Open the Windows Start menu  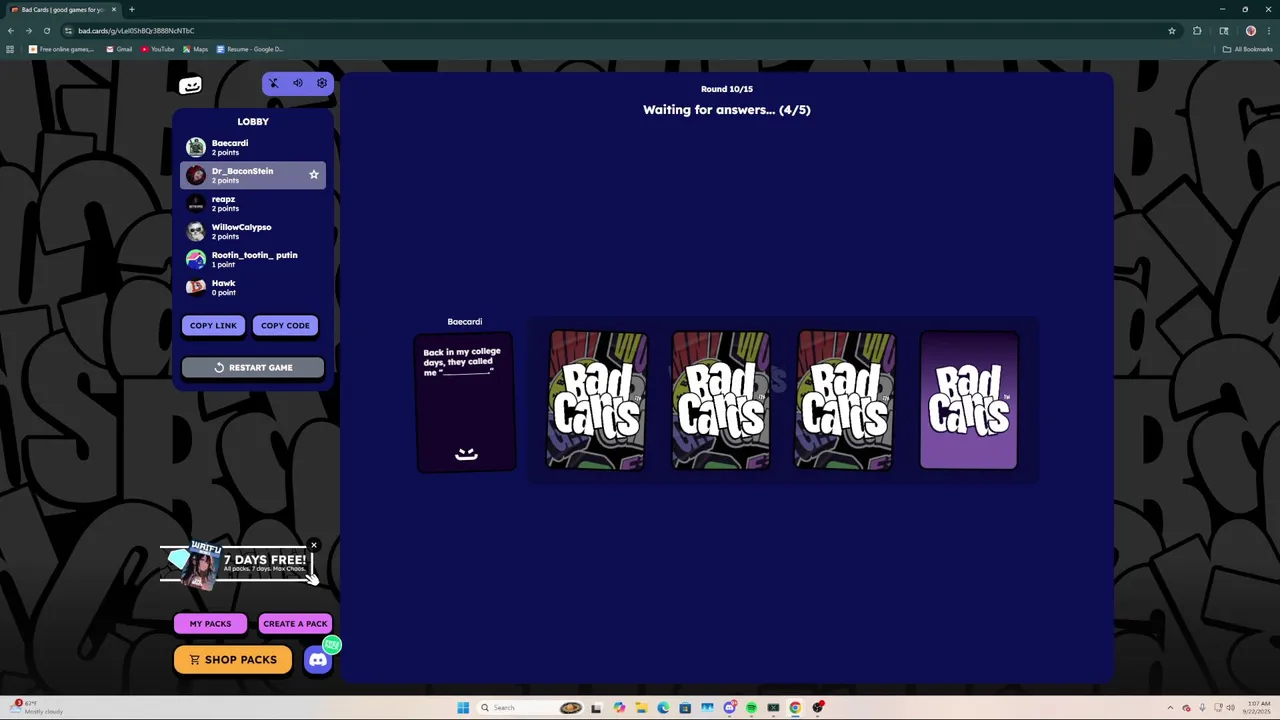[463, 708]
